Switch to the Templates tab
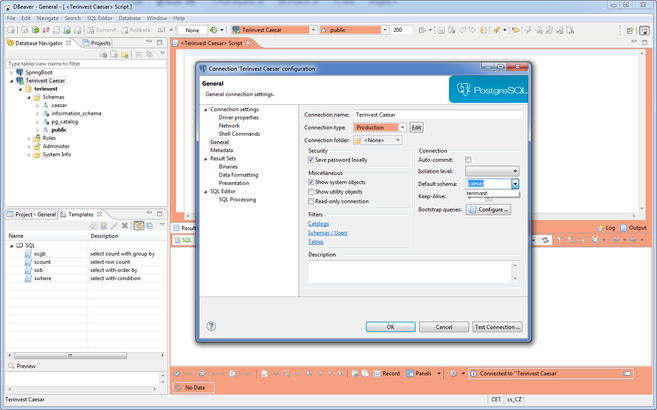The width and height of the screenshot is (657, 410). point(80,214)
